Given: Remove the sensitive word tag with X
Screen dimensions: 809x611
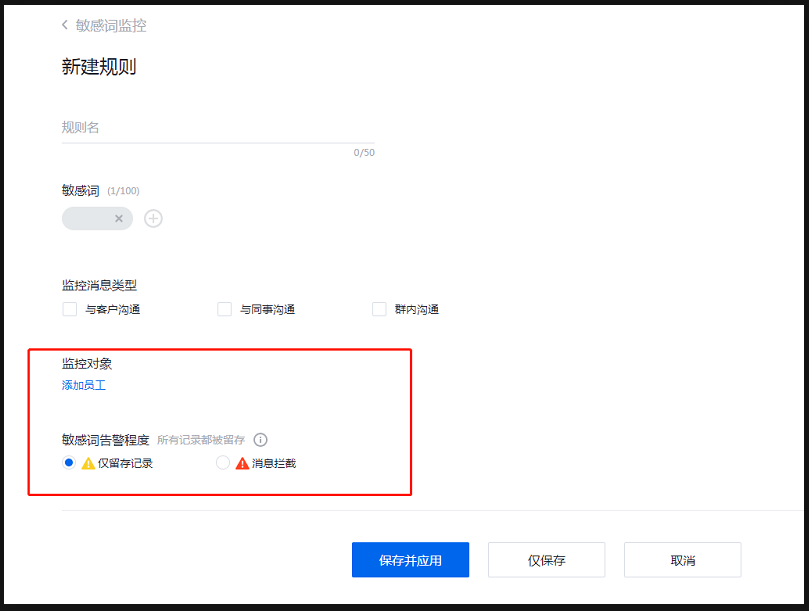Looking at the screenshot, I should coord(119,219).
